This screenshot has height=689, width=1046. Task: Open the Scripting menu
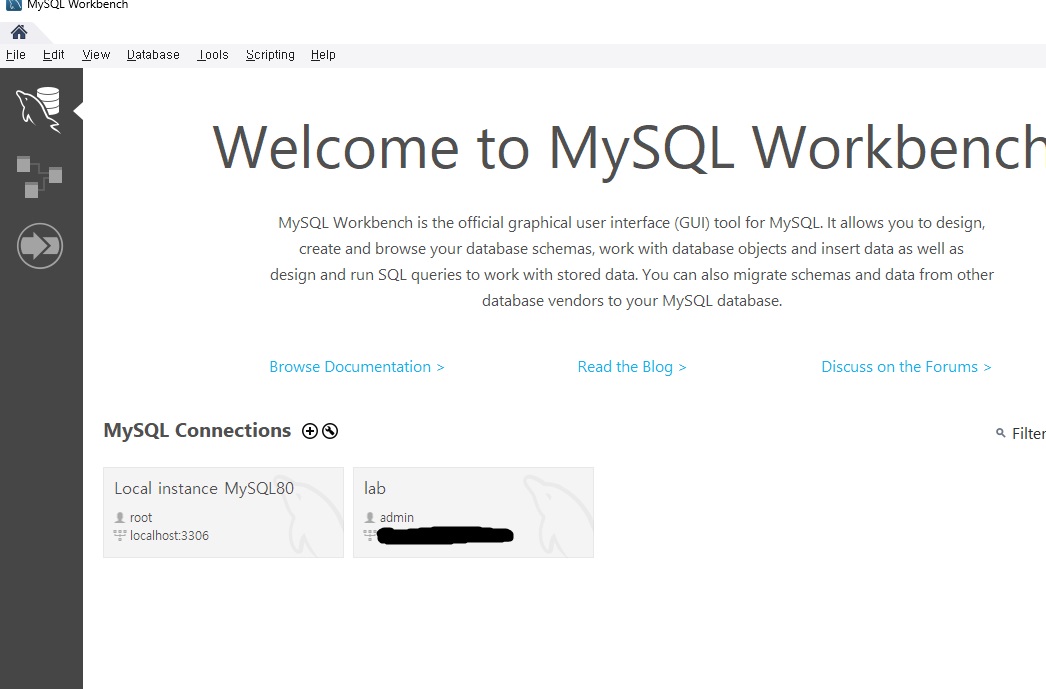tap(270, 55)
